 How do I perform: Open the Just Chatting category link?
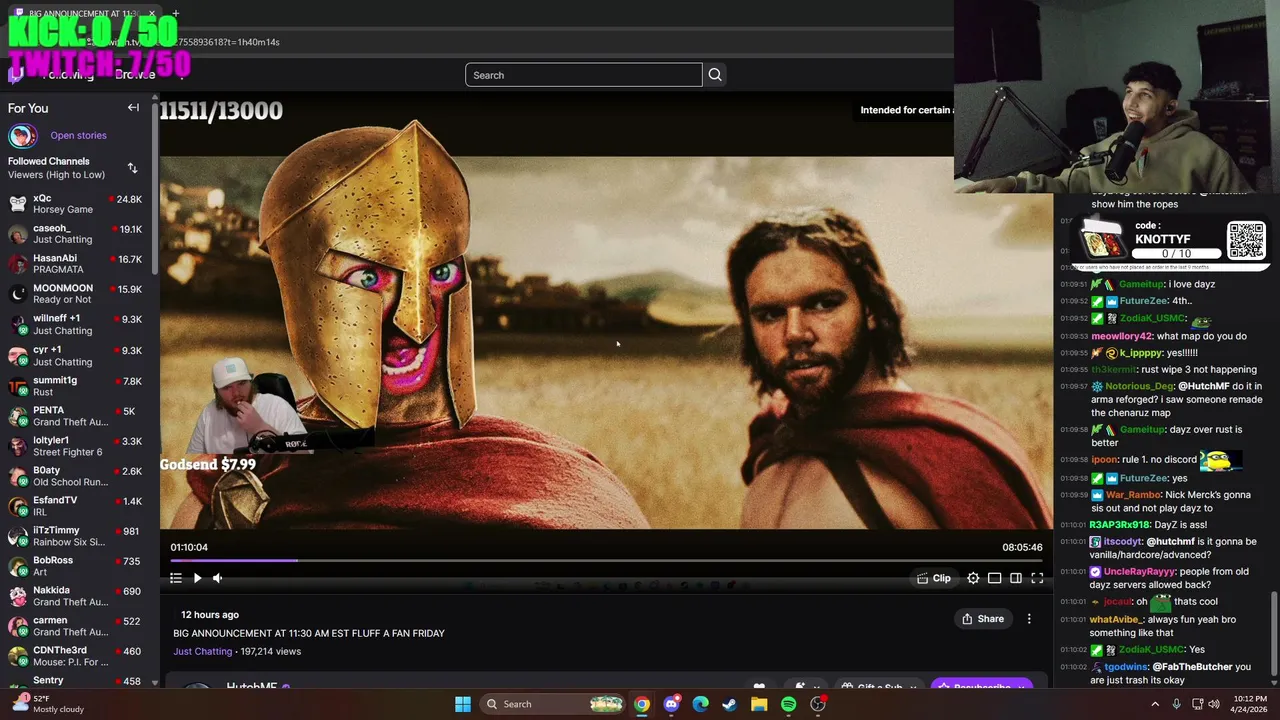[x=202, y=651]
